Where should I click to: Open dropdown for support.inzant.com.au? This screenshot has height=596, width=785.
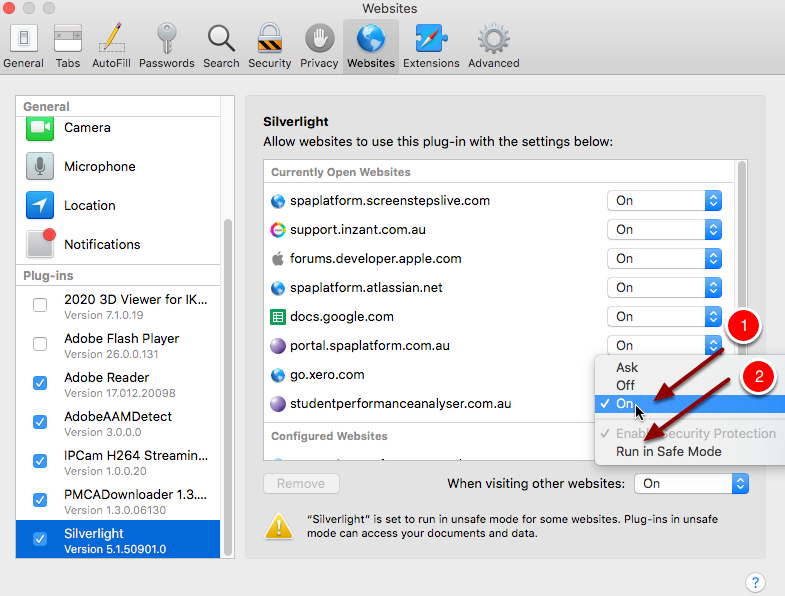coord(664,230)
